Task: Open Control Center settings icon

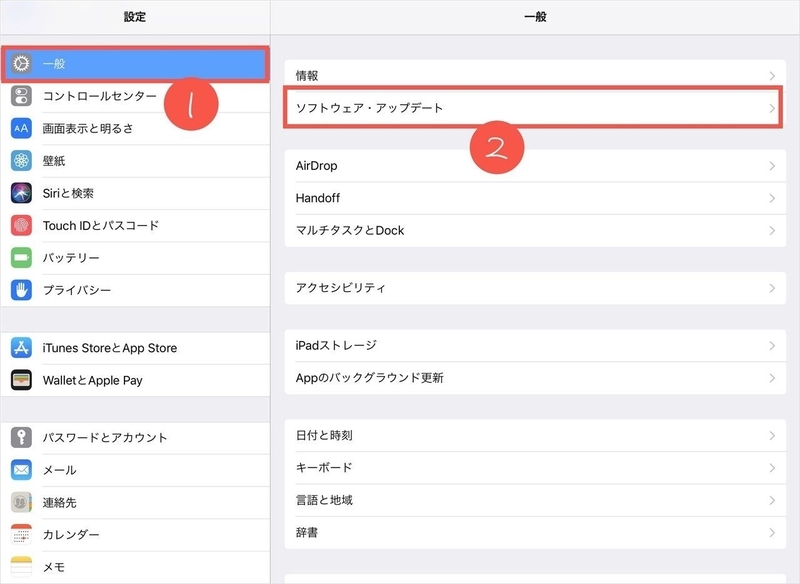Action: click(x=22, y=96)
